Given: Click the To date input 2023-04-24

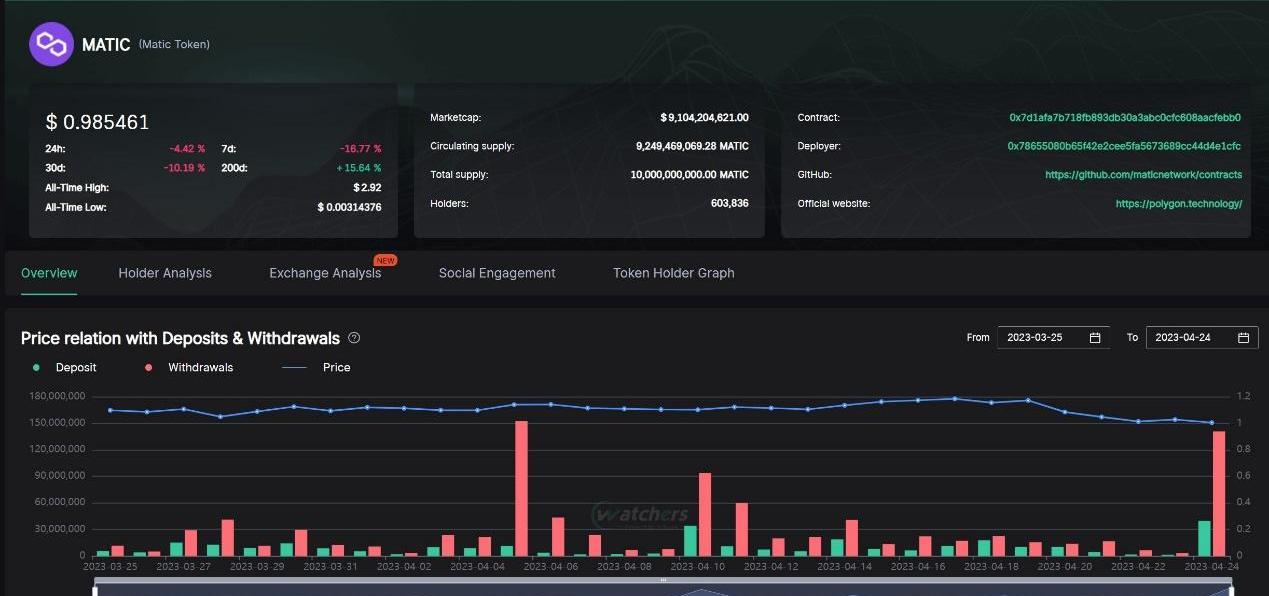Looking at the screenshot, I should (x=1188, y=338).
